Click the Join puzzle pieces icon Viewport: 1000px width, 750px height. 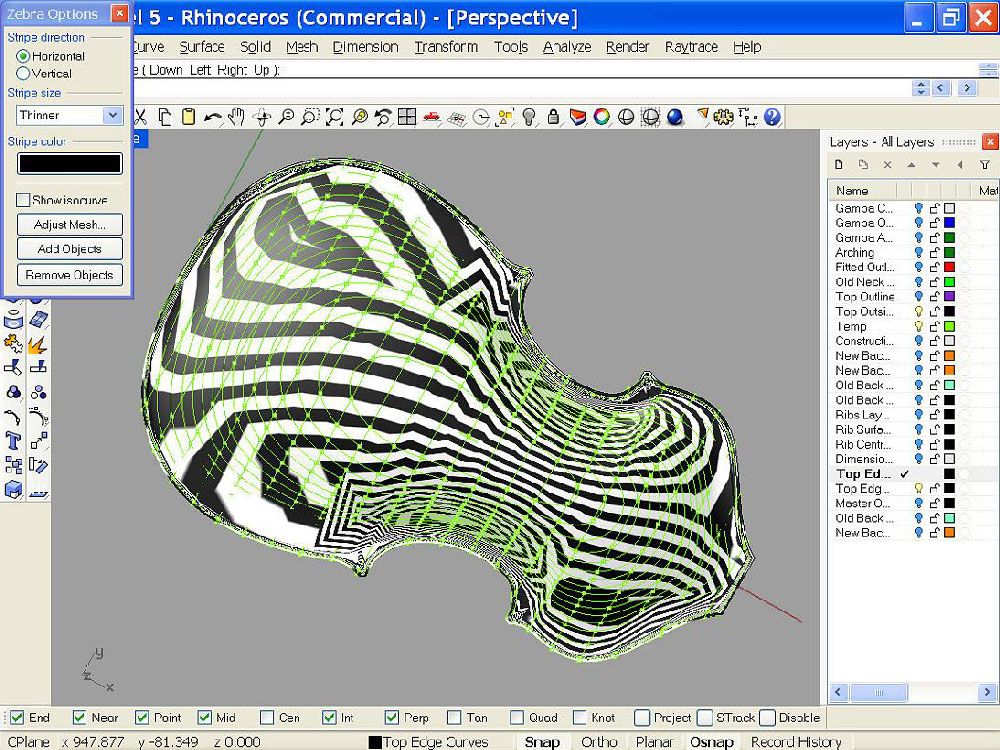pyautogui.click(x=13, y=344)
